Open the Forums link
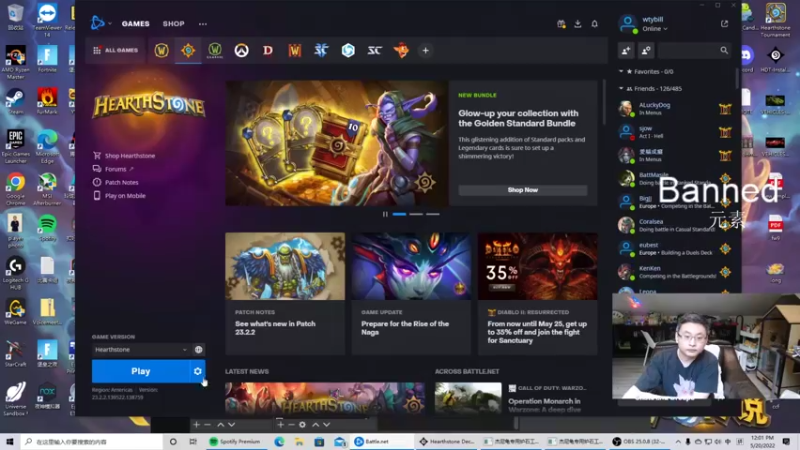The width and height of the screenshot is (800, 450). pos(114,169)
